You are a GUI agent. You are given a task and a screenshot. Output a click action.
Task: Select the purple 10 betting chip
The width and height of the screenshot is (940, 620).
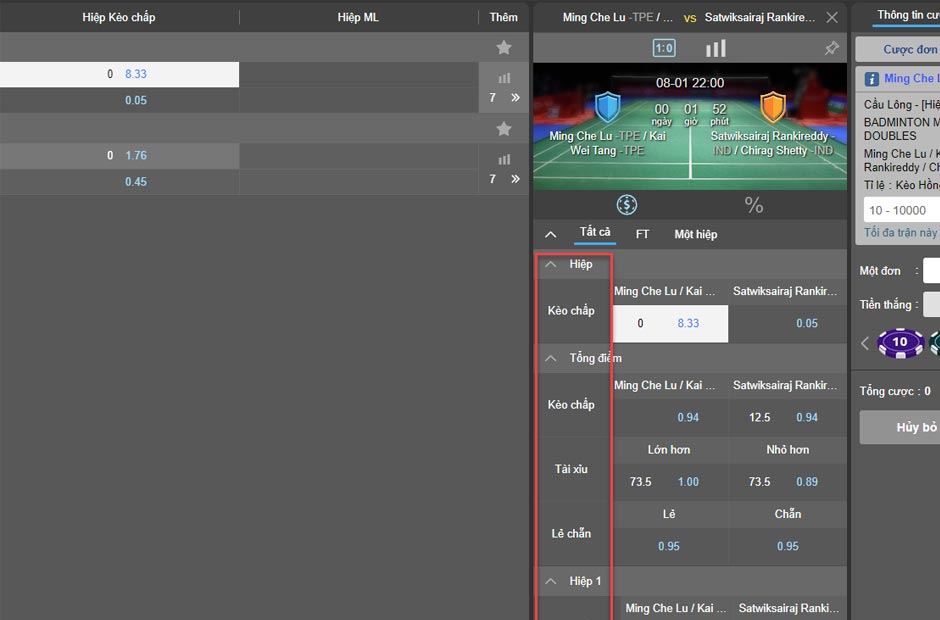coord(900,343)
